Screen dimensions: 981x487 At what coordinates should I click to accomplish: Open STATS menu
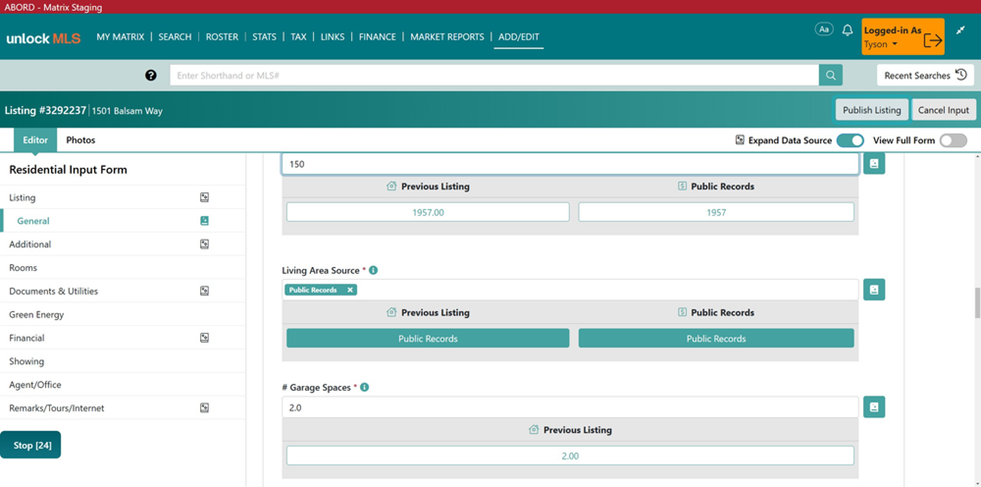264,37
